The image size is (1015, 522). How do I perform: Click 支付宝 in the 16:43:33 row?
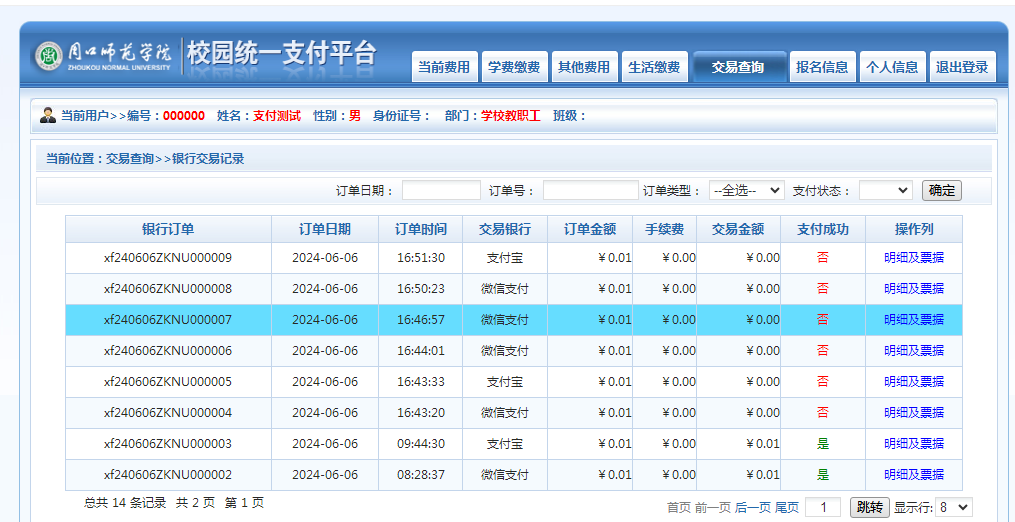[505, 382]
